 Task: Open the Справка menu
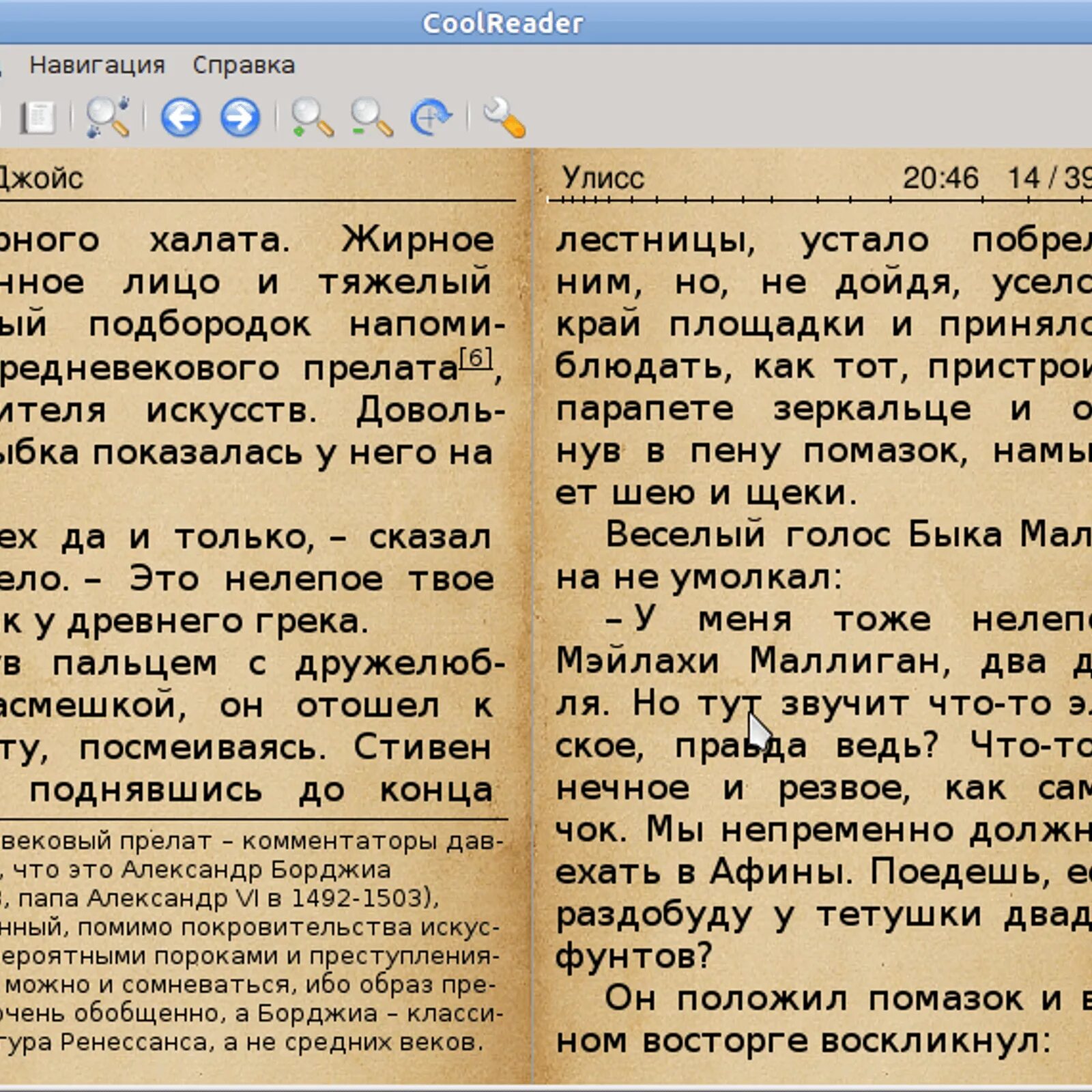[x=244, y=65]
